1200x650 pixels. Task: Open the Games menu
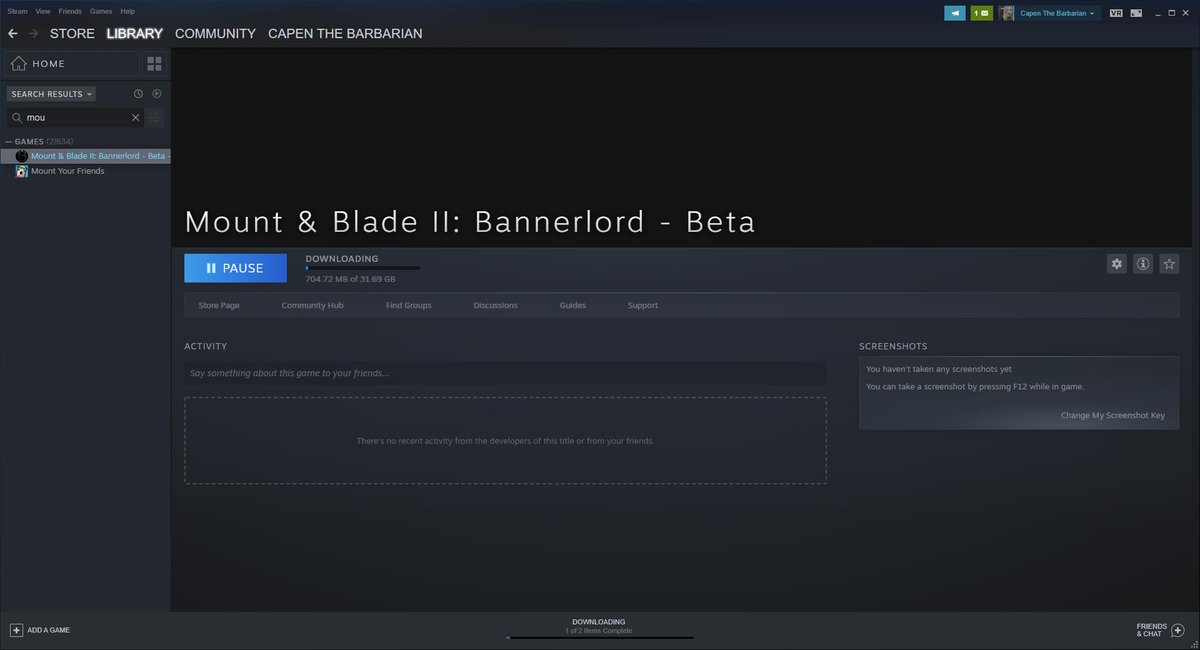(x=101, y=11)
